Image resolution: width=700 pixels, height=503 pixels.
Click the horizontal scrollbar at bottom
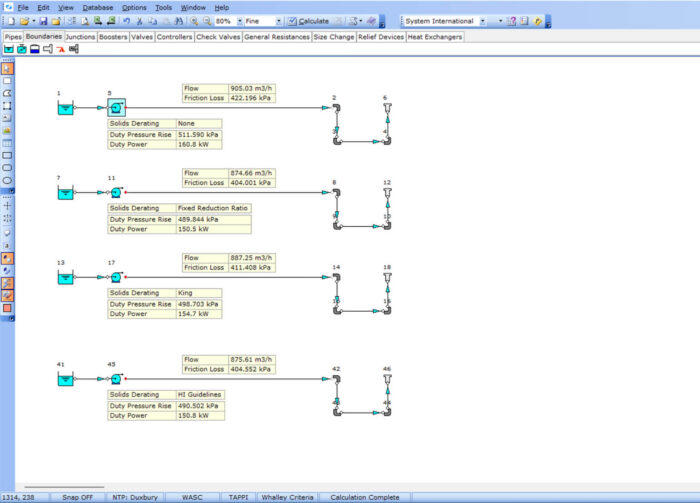[64, 487]
